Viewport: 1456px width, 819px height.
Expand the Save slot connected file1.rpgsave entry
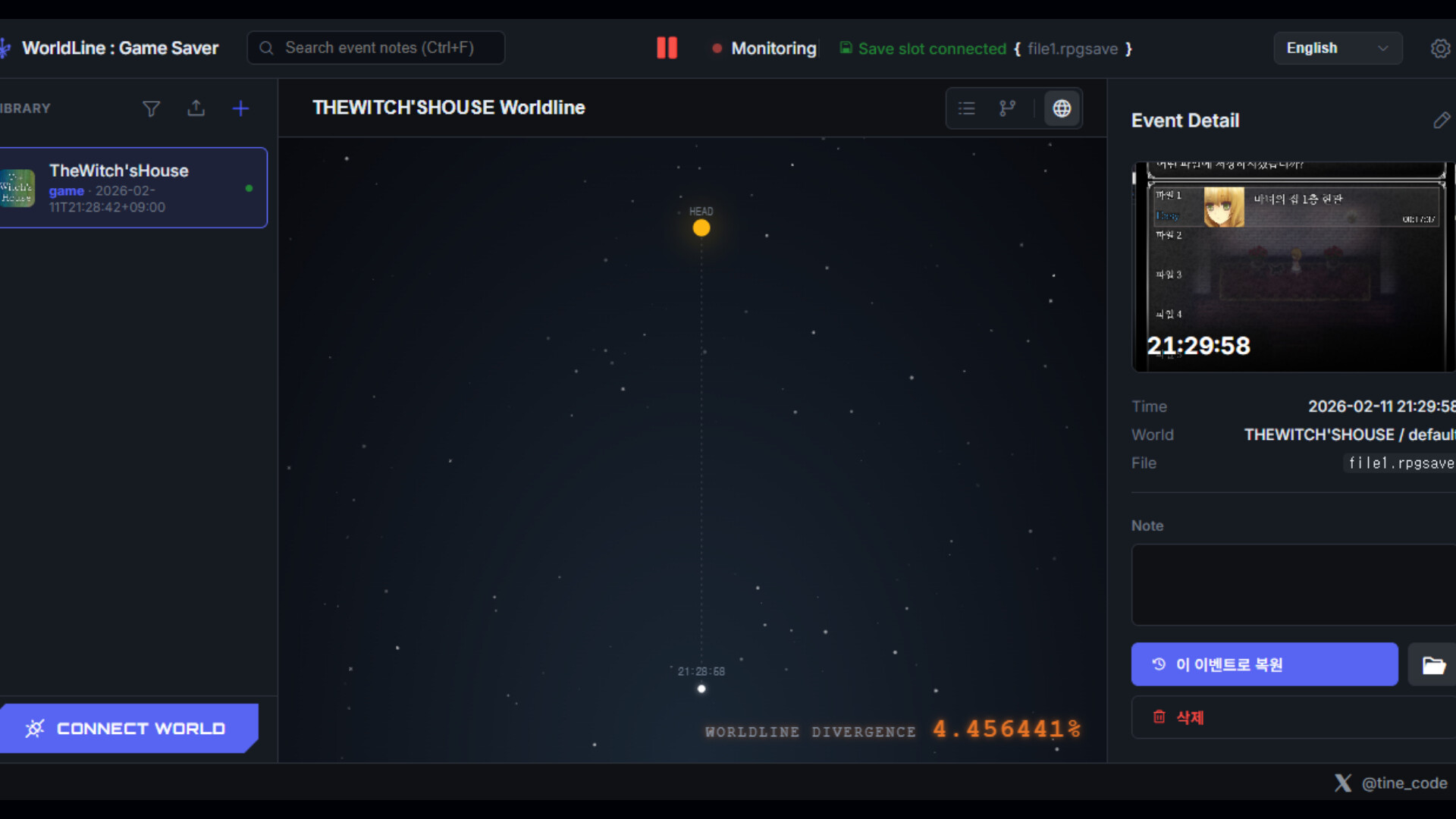[x=986, y=48]
